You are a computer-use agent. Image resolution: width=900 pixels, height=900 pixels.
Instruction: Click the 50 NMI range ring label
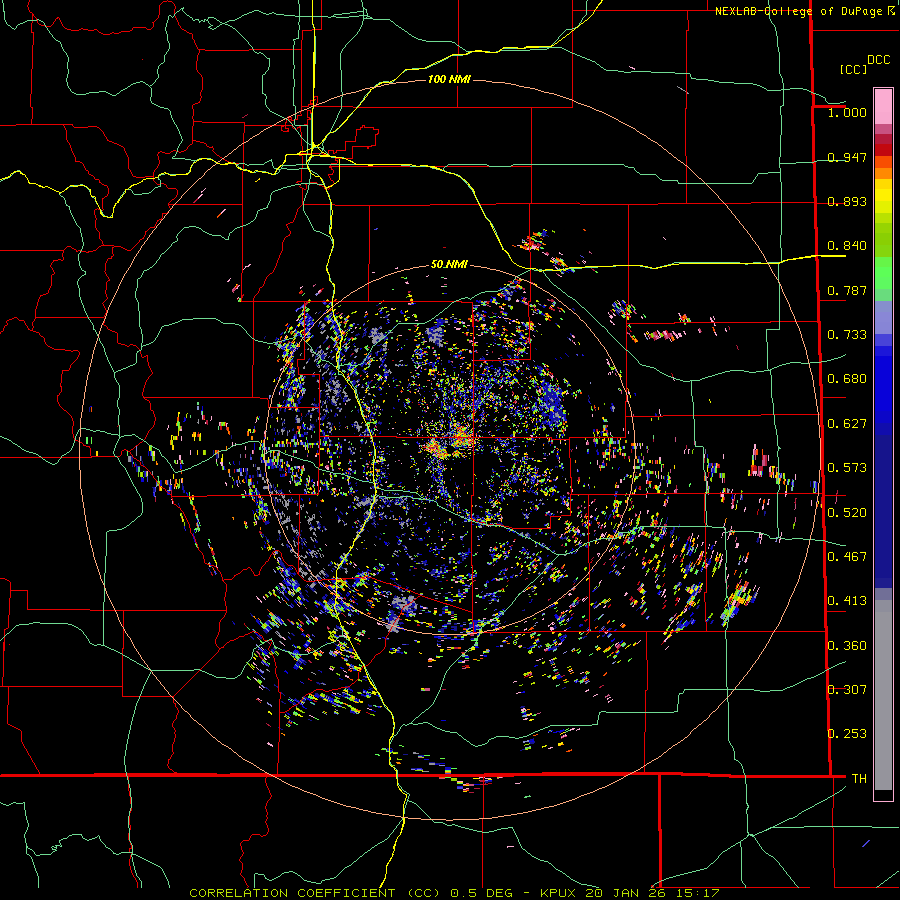(x=449, y=265)
